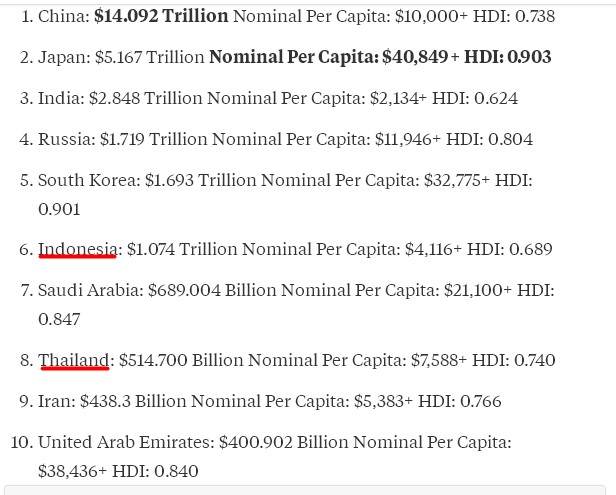
Task: Click the bold $14.092 Trillion text
Action: [161, 16]
